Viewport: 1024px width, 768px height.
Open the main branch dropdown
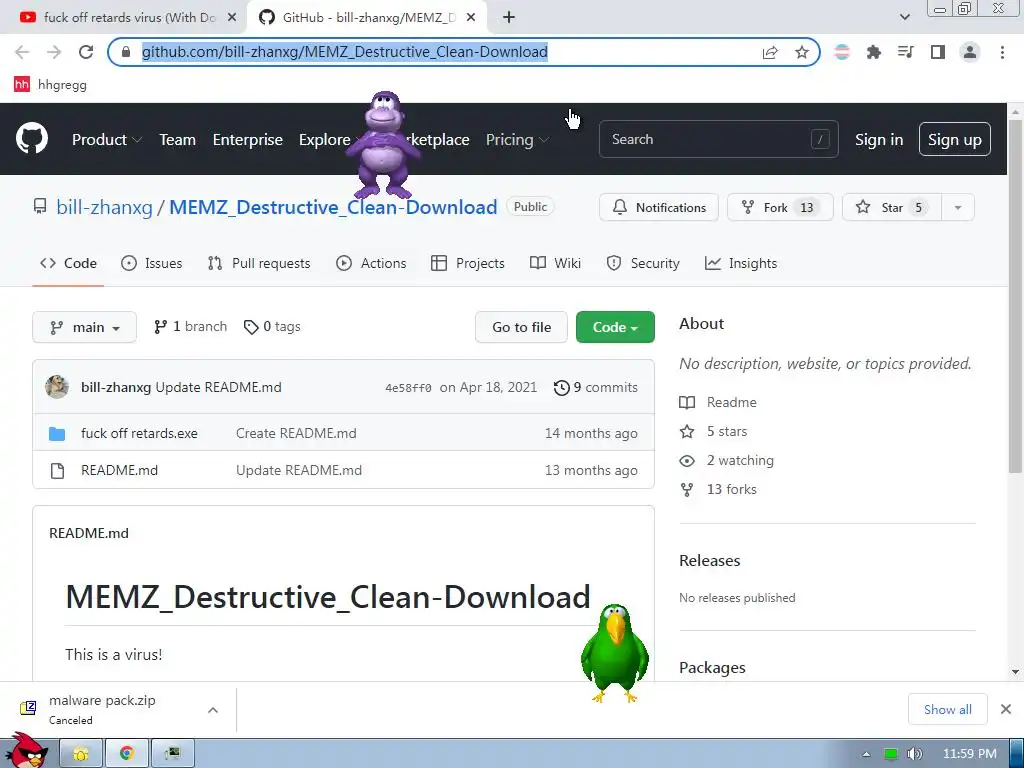(x=84, y=327)
